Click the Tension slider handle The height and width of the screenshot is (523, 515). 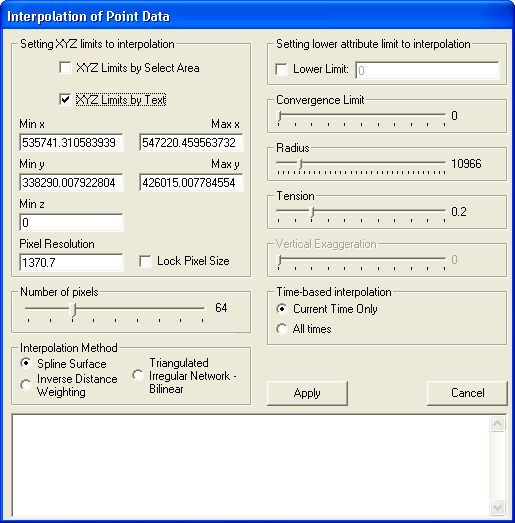(x=312, y=212)
